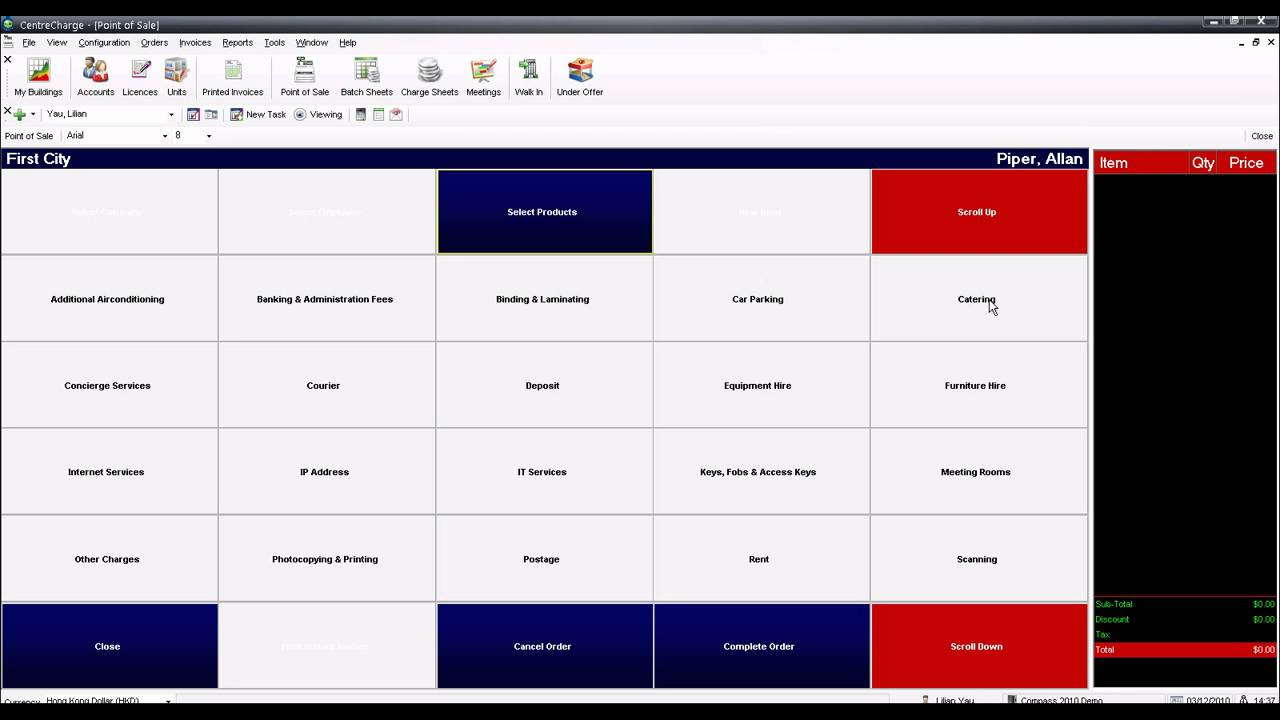Select Additional Airconditioning category
This screenshot has width=1280, height=720.
[x=109, y=299]
